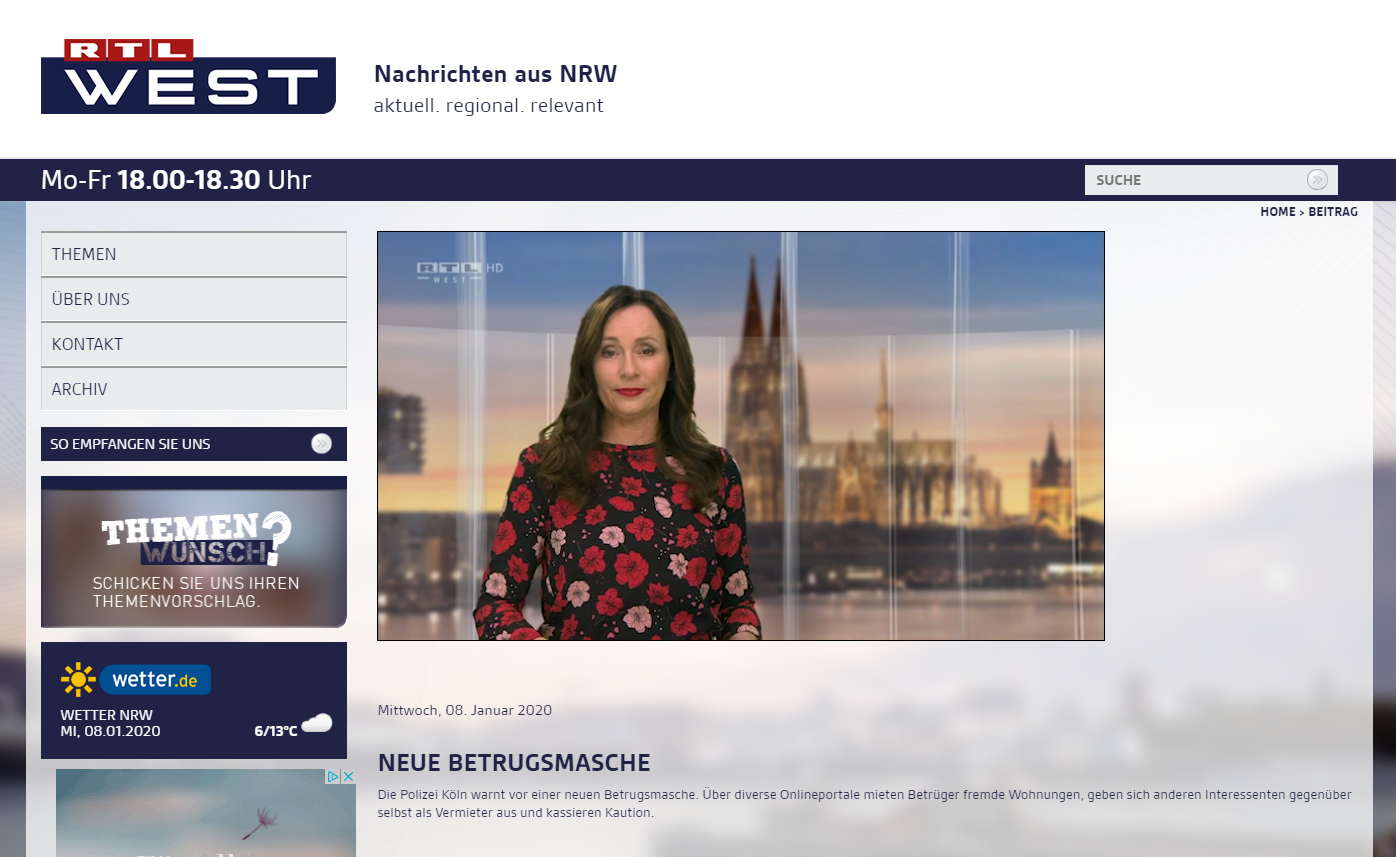Go to Home in the breadcrumb
Viewport: 1396px width, 857px height.
point(1277,212)
